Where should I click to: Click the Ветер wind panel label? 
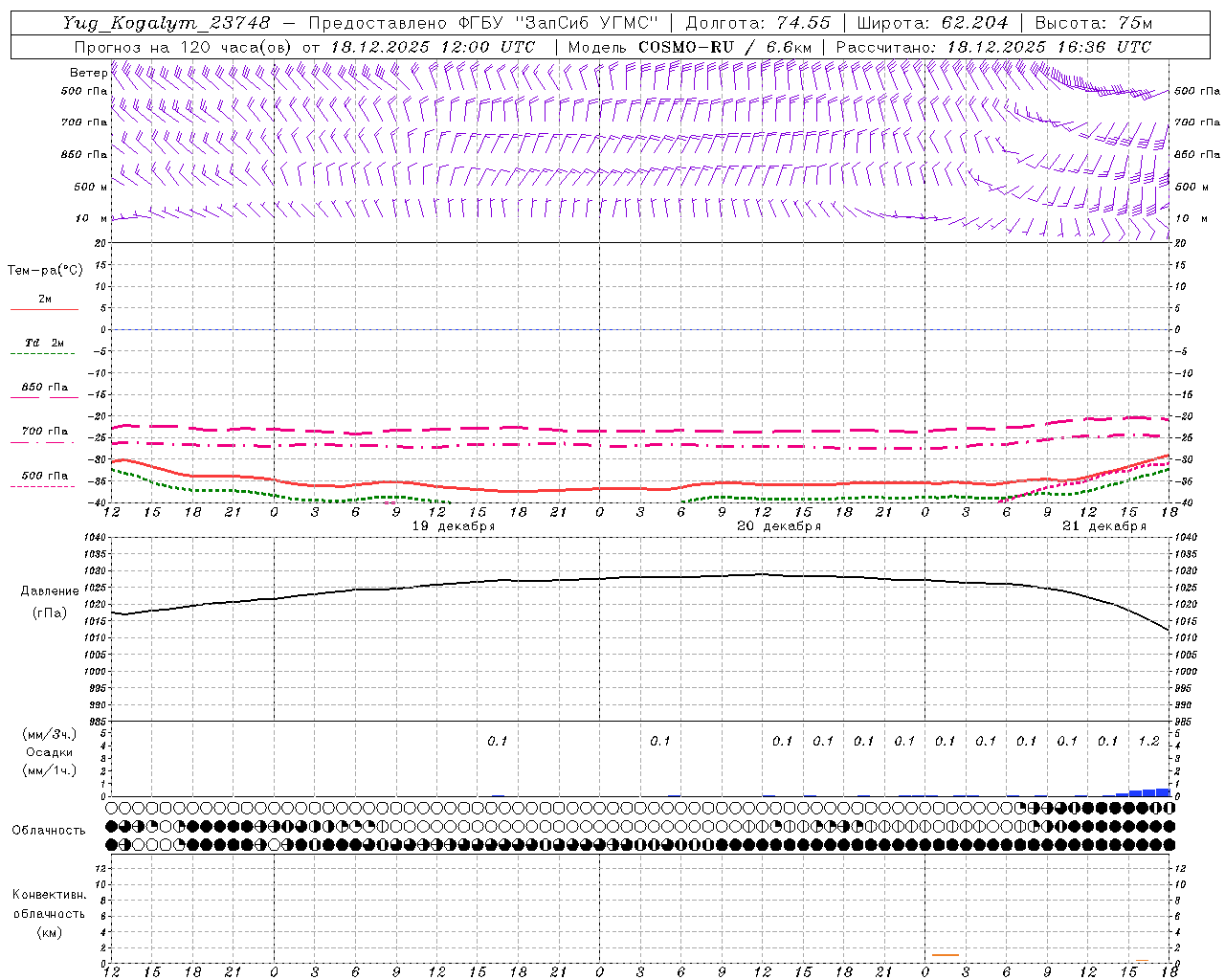click(88, 73)
